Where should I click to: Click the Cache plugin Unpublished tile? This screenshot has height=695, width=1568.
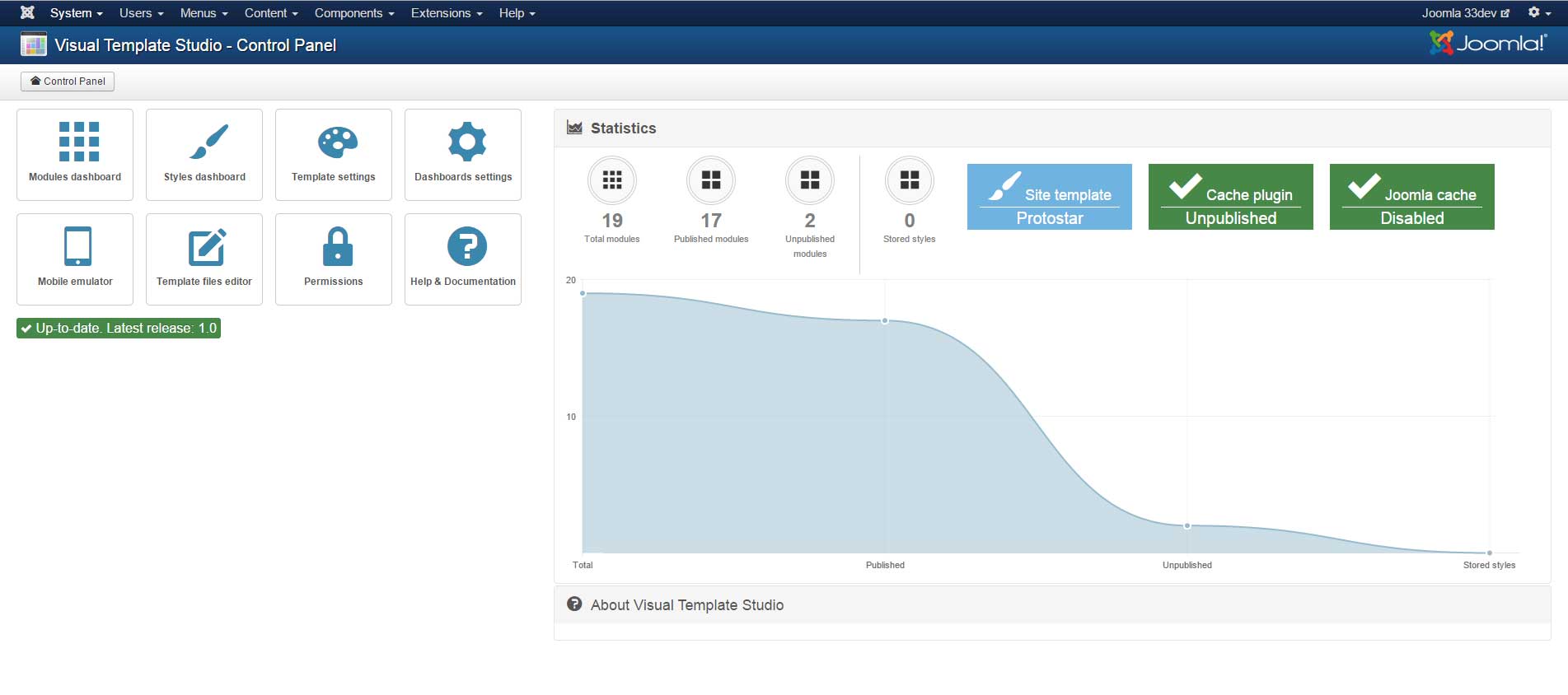click(x=1231, y=197)
